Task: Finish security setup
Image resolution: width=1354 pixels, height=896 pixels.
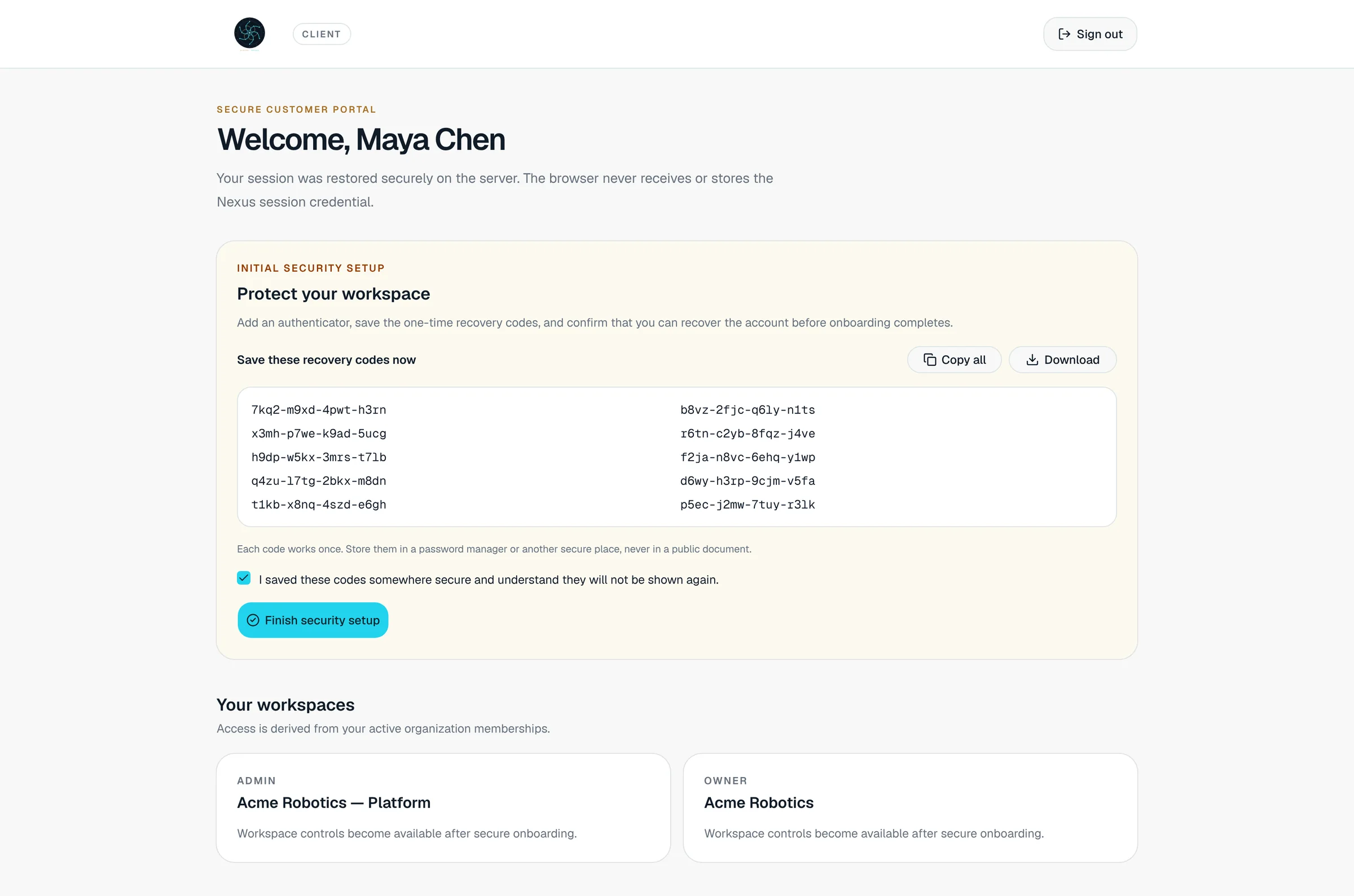Action: [313, 620]
